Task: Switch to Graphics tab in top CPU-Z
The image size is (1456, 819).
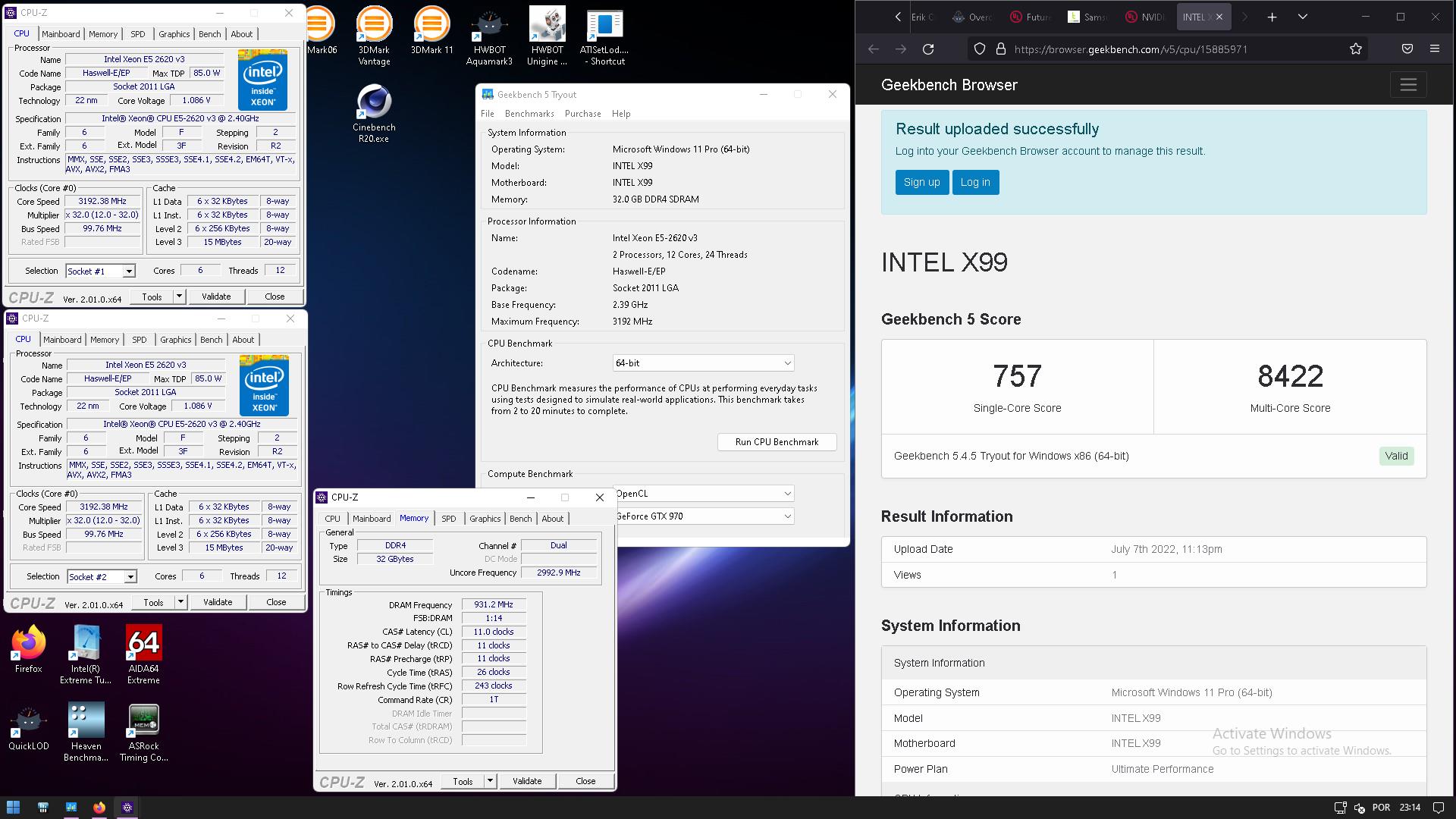Action: coord(174,34)
